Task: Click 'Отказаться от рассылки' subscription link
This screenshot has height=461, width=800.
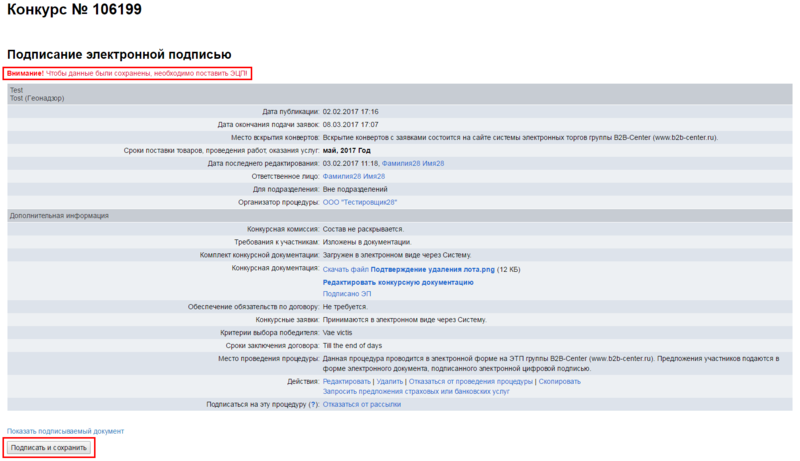Action: [x=361, y=404]
